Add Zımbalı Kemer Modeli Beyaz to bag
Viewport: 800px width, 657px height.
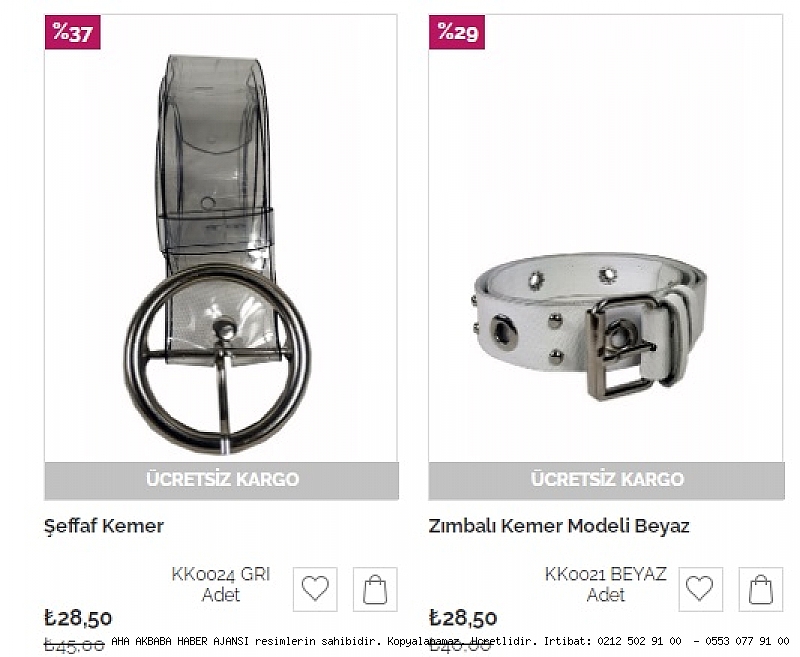[x=760, y=589]
